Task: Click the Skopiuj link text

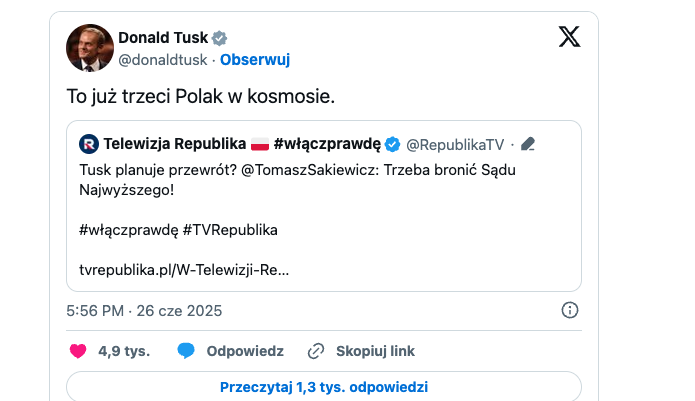Action: [x=375, y=351]
